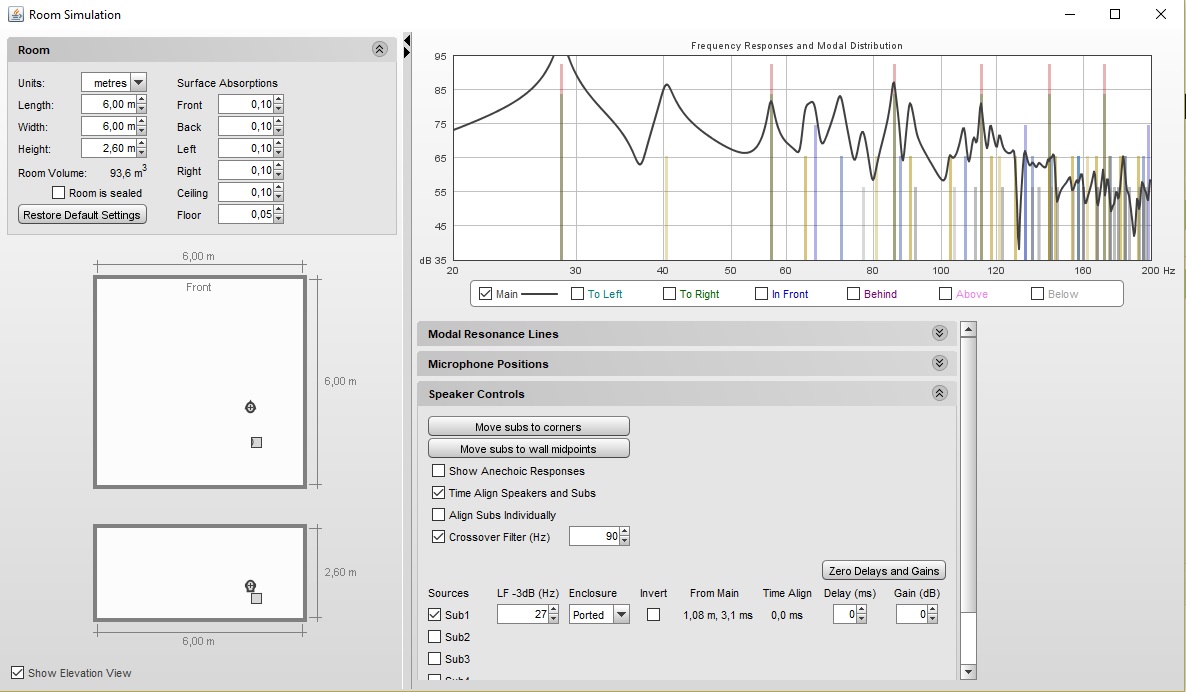Enable the Sub2 source
Screen dimensions: 1186x692
[434, 637]
